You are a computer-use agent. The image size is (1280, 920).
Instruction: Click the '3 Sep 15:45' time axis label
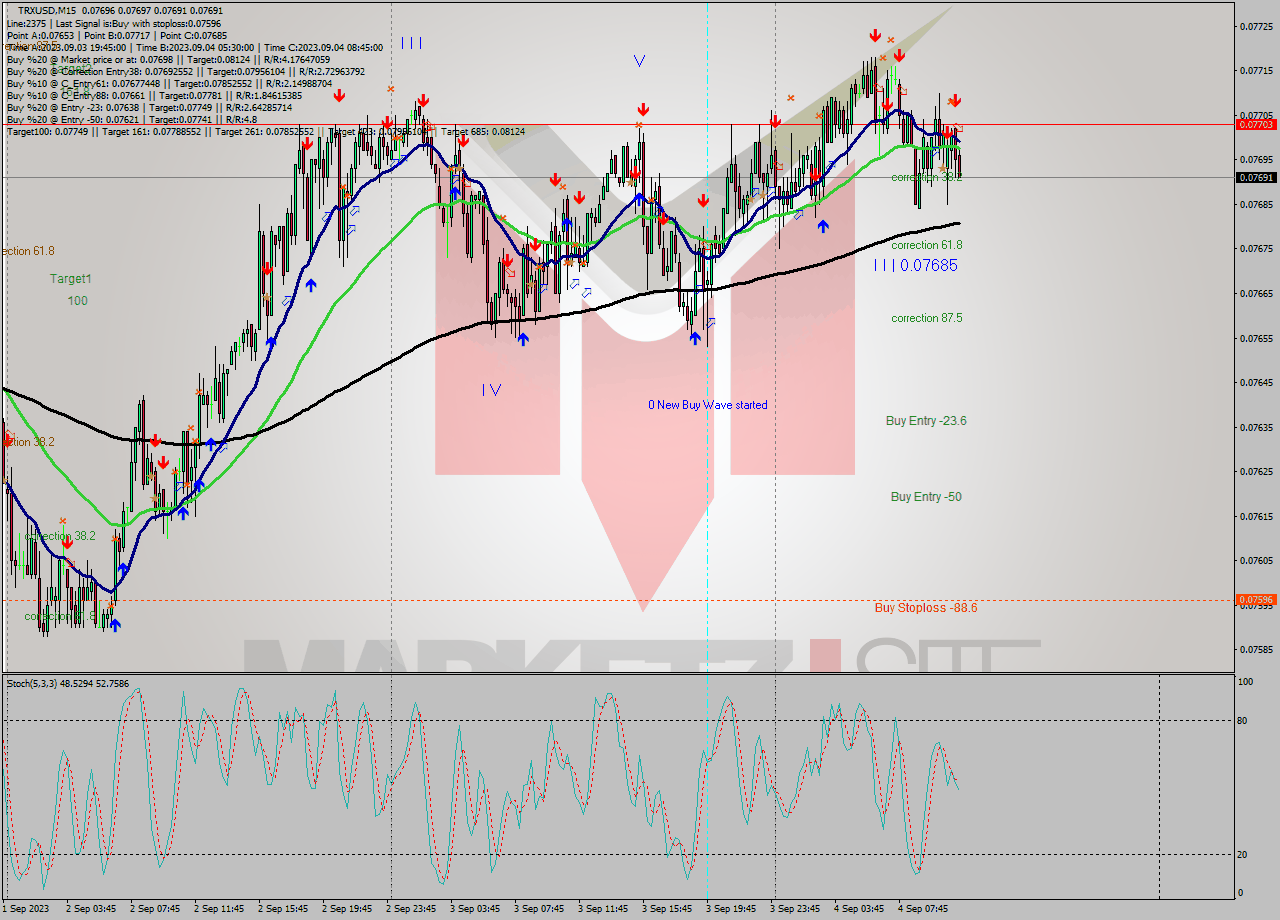click(x=667, y=909)
